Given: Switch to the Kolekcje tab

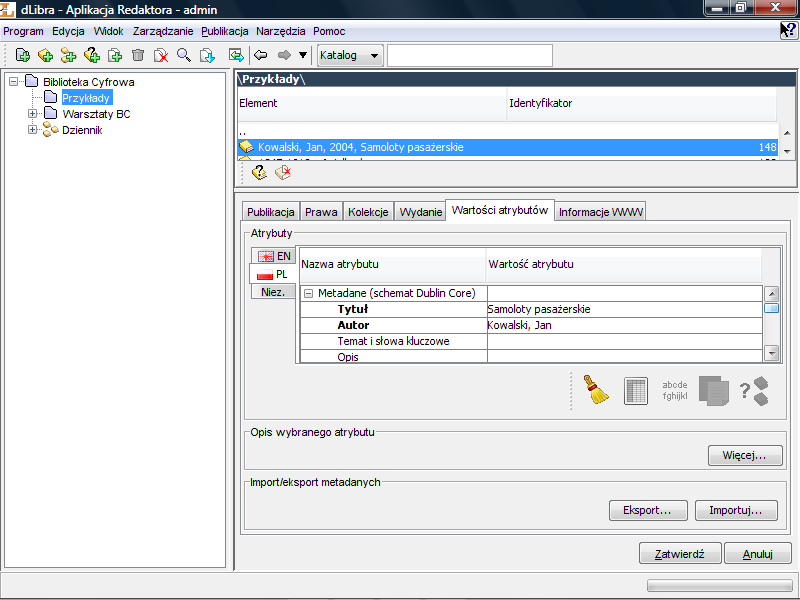Looking at the screenshot, I should tap(368, 212).
